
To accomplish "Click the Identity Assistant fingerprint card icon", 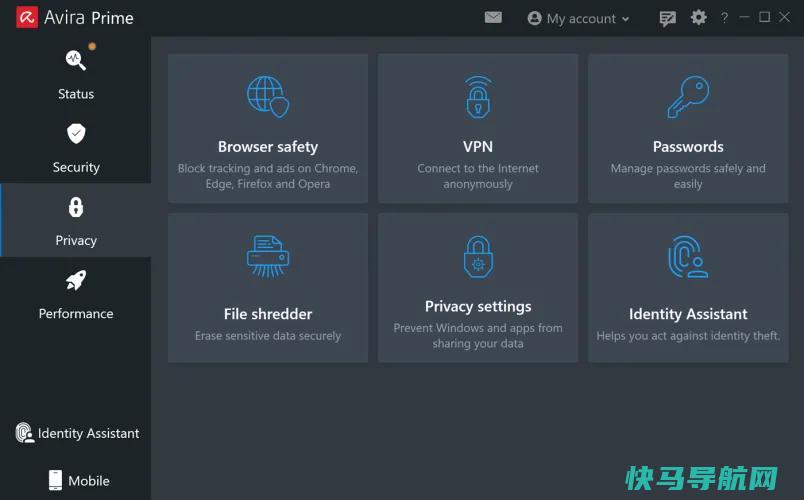I will [688, 256].
